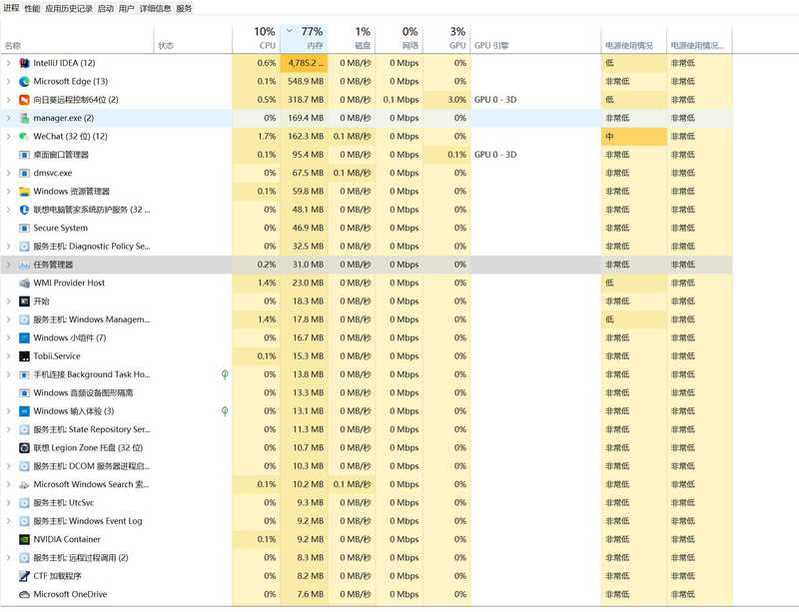Image resolution: width=799 pixels, height=612 pixels.
Task: Select the 服务主机: DCOM 服务器进程 row
Action: tap(366, 466)
